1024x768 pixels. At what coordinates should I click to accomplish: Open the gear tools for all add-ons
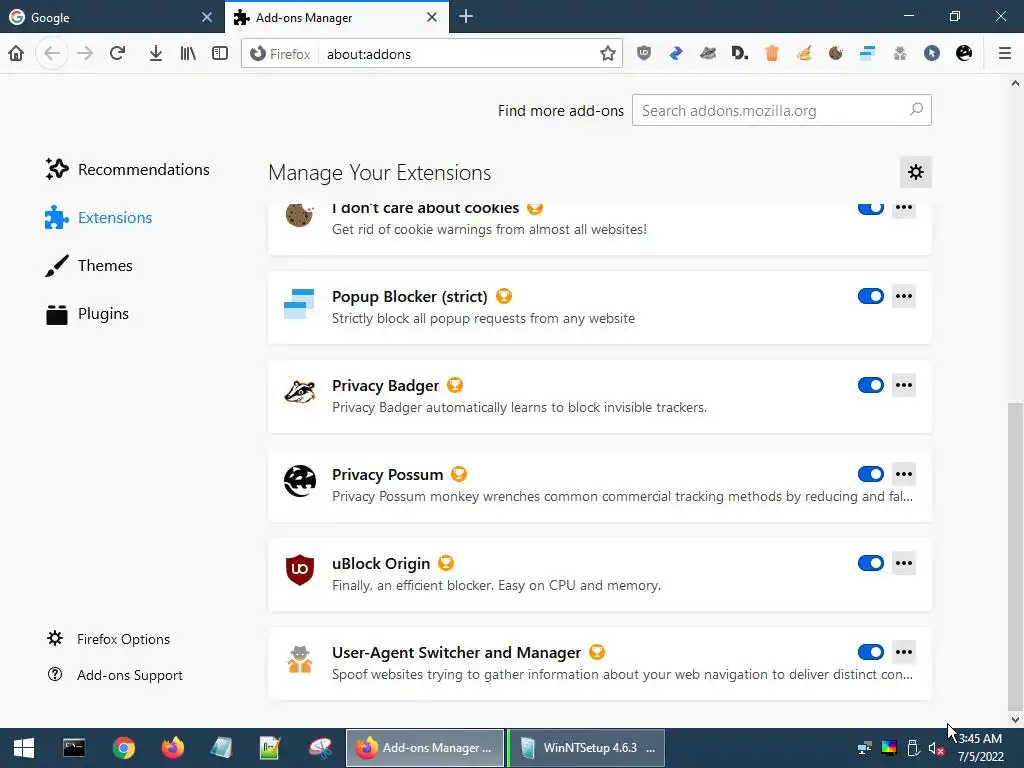(x=916, y=172)
